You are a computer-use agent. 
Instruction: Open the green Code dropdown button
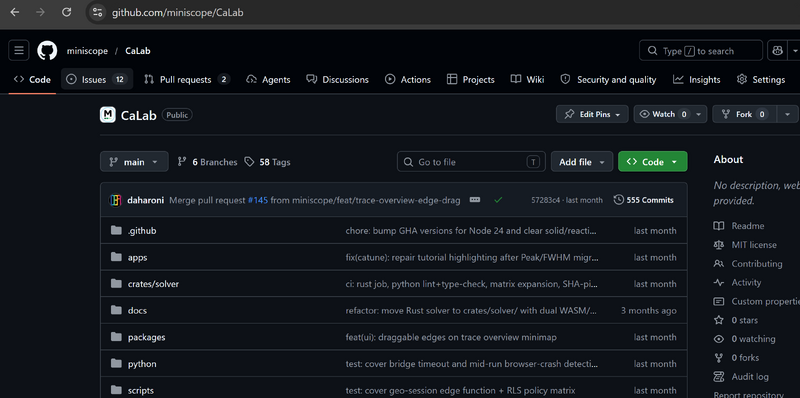point(653,162)
